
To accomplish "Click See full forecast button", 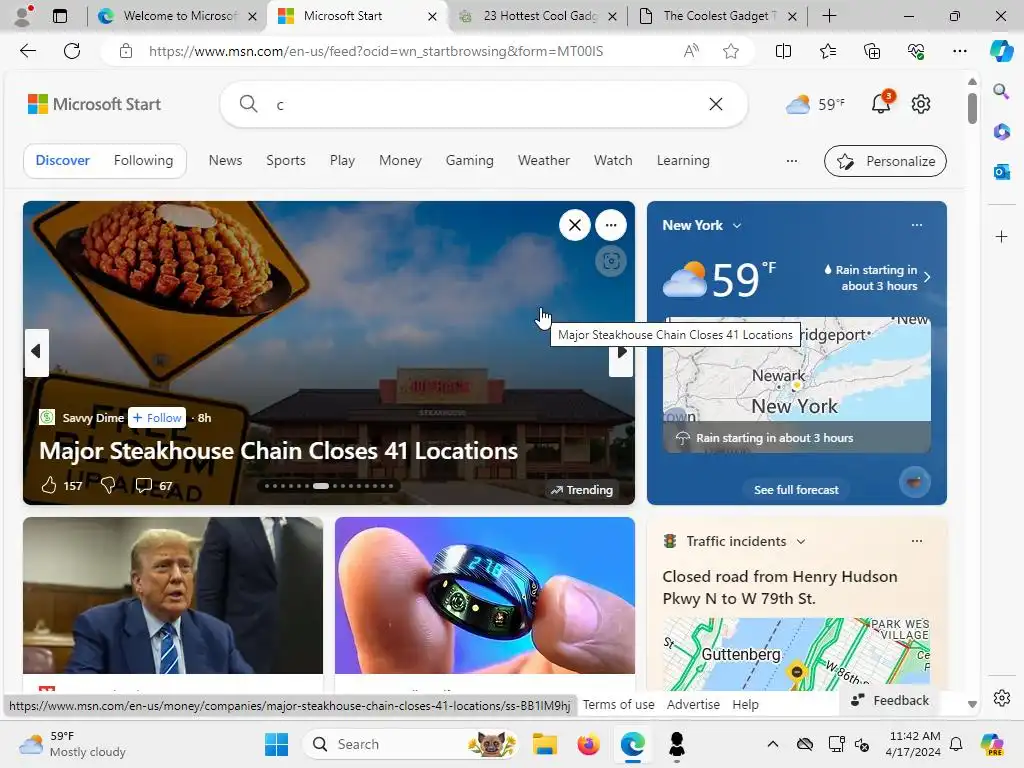I will [x=796, y=490].
